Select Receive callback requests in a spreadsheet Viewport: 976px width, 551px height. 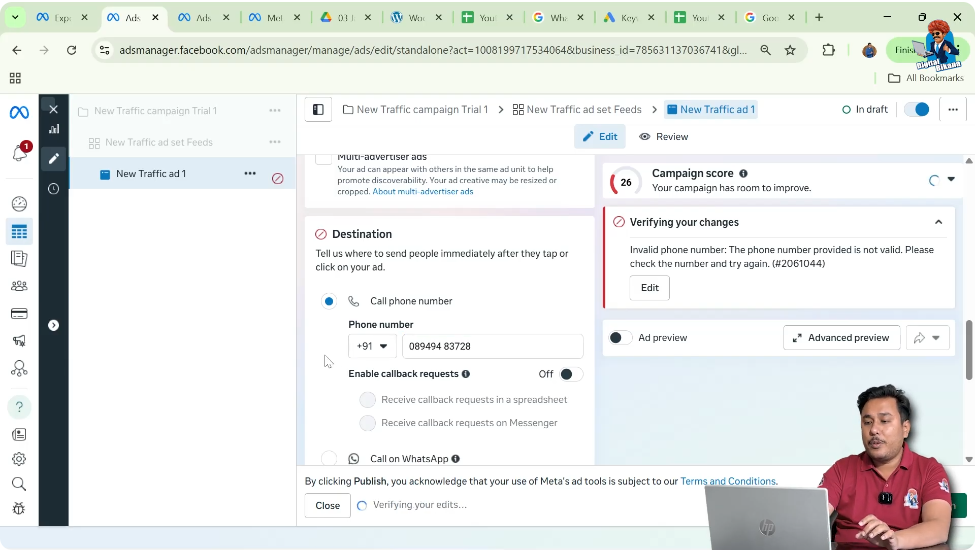pyautogui.click(x=368, y=400)
